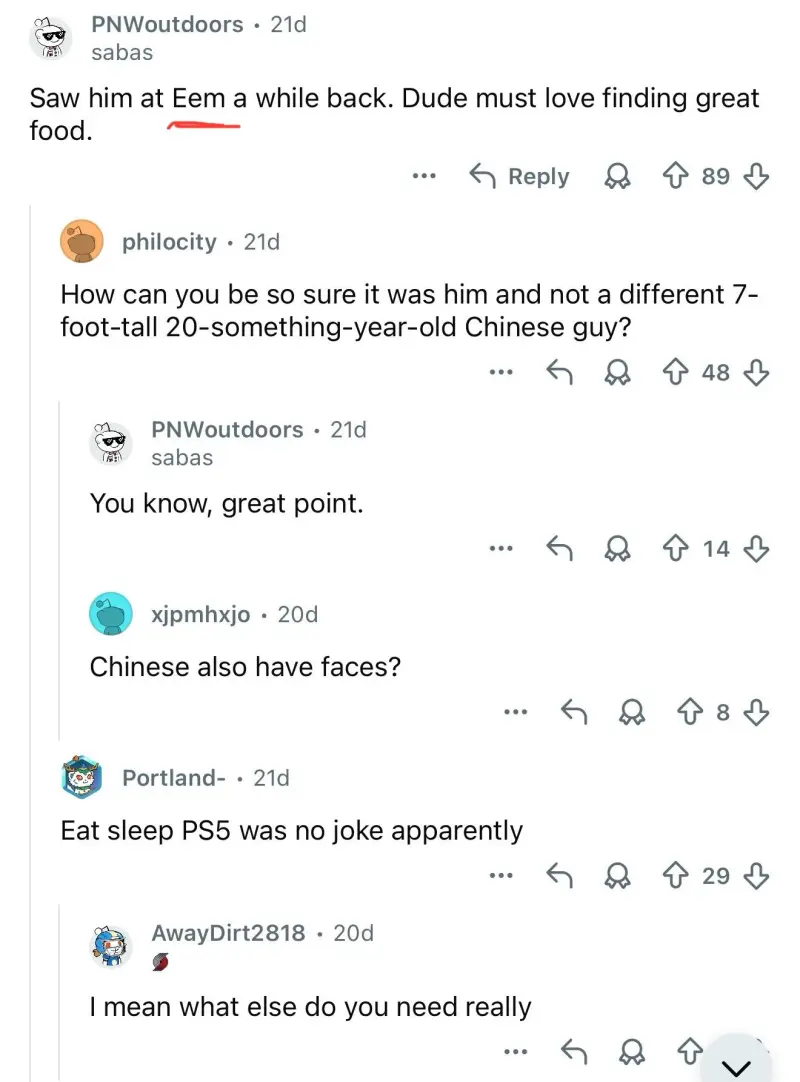Reply arrow on philocity's comment

(x=558, y=373)
